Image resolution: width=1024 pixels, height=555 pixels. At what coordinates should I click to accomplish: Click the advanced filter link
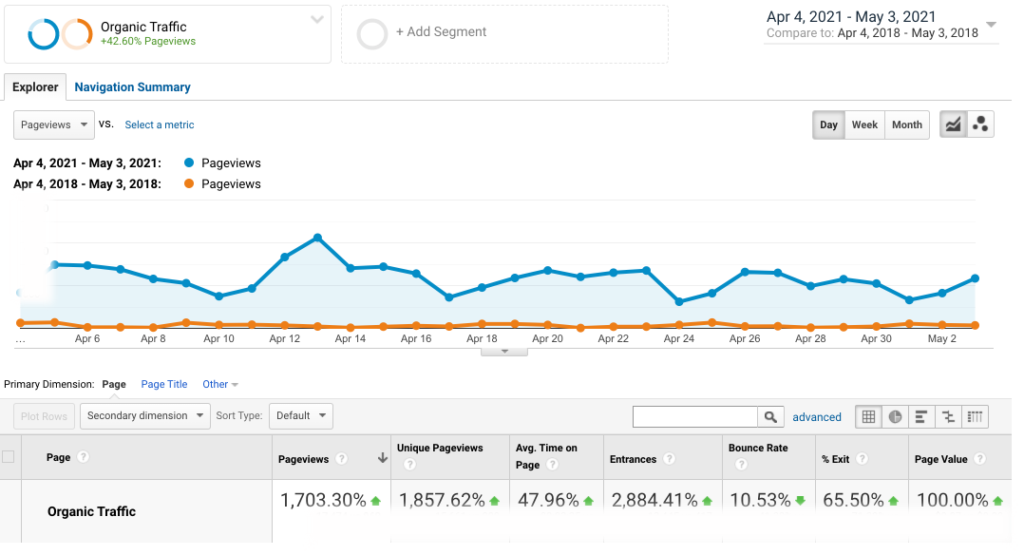tap(817, 417)
